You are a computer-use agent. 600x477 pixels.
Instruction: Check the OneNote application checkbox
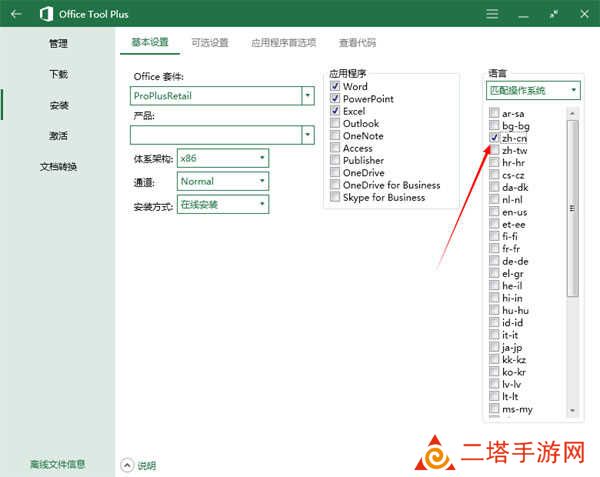coord(335,135)
